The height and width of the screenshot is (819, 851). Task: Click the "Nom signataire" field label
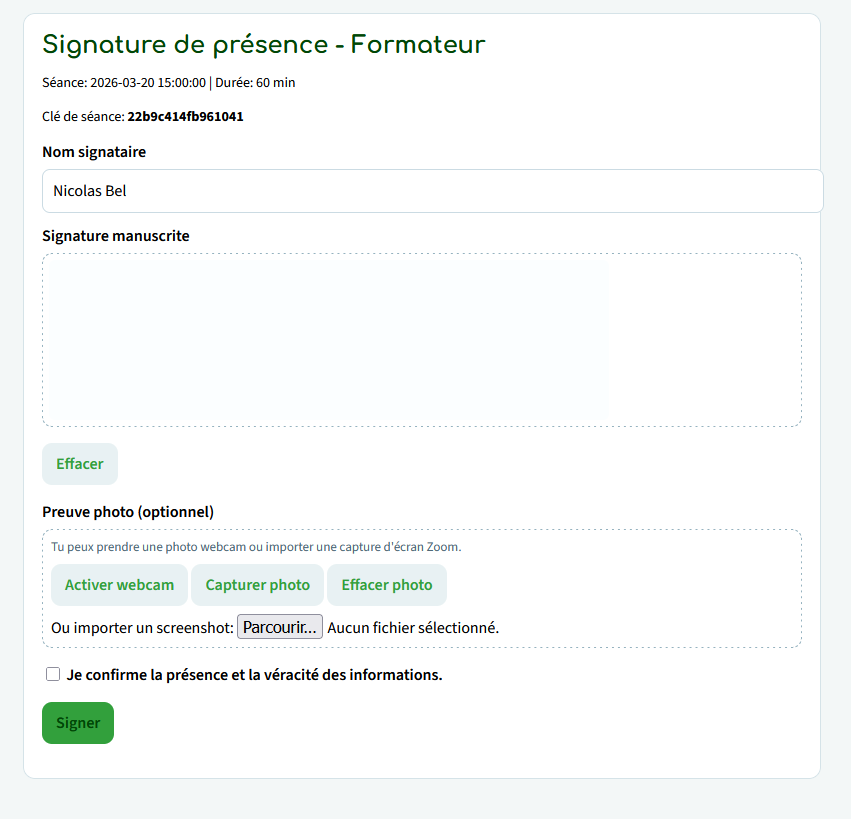[94, 152]
